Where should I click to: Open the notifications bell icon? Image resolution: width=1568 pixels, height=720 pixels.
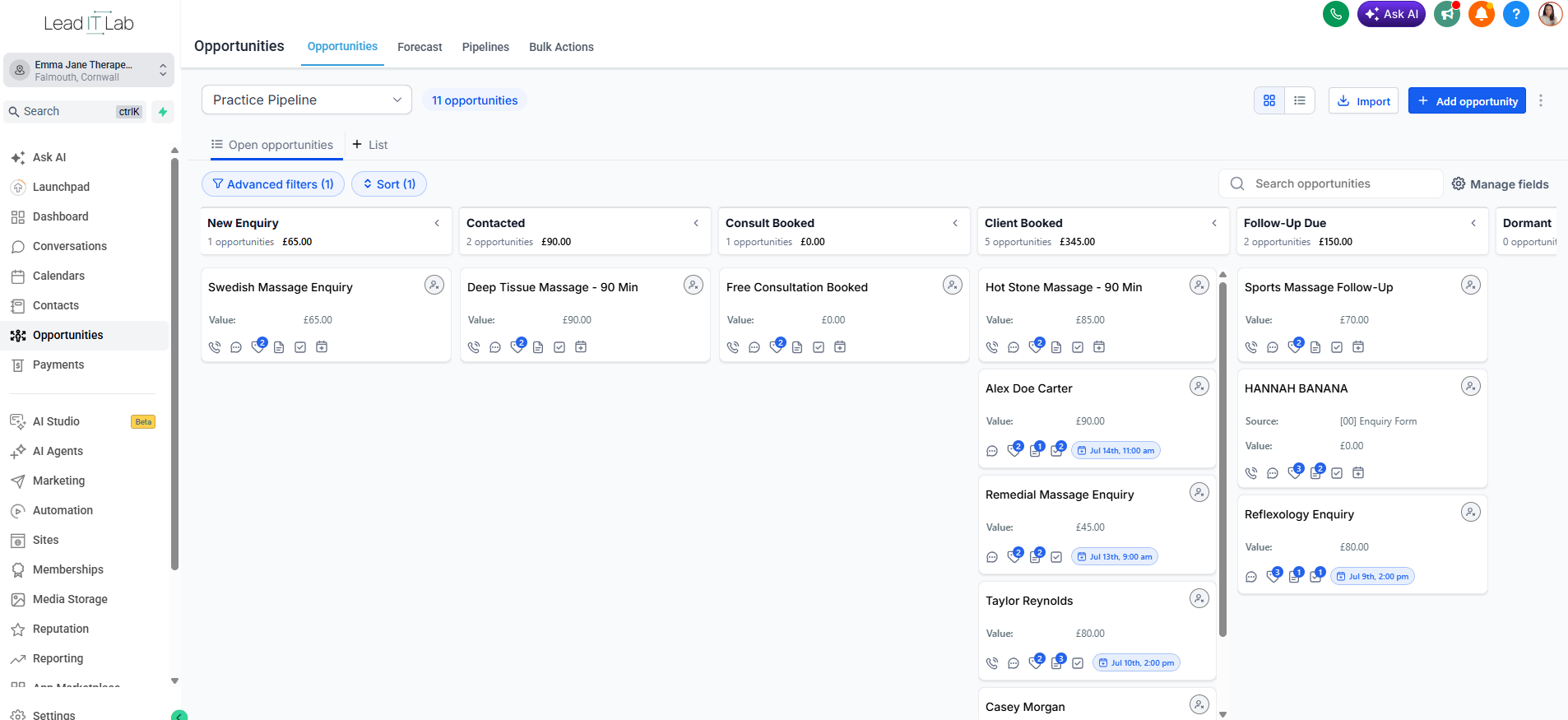tap(1482, 14)
